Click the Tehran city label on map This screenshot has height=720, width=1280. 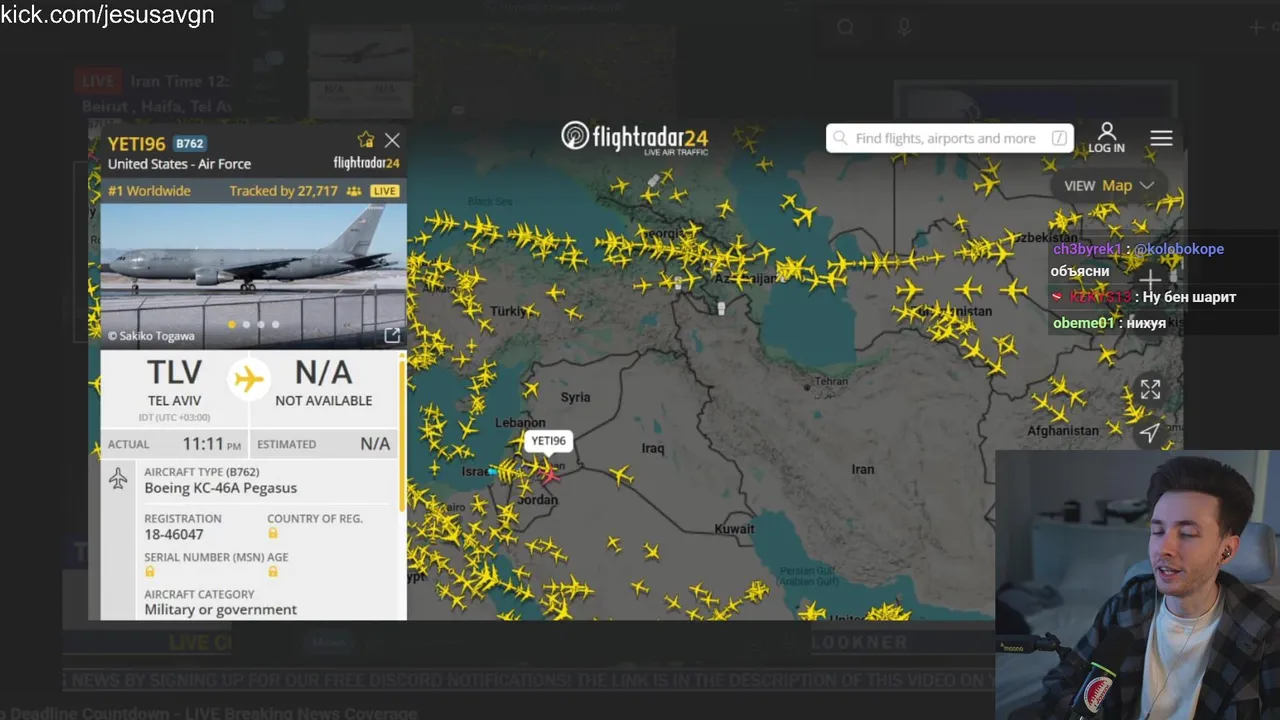(831, 382)
